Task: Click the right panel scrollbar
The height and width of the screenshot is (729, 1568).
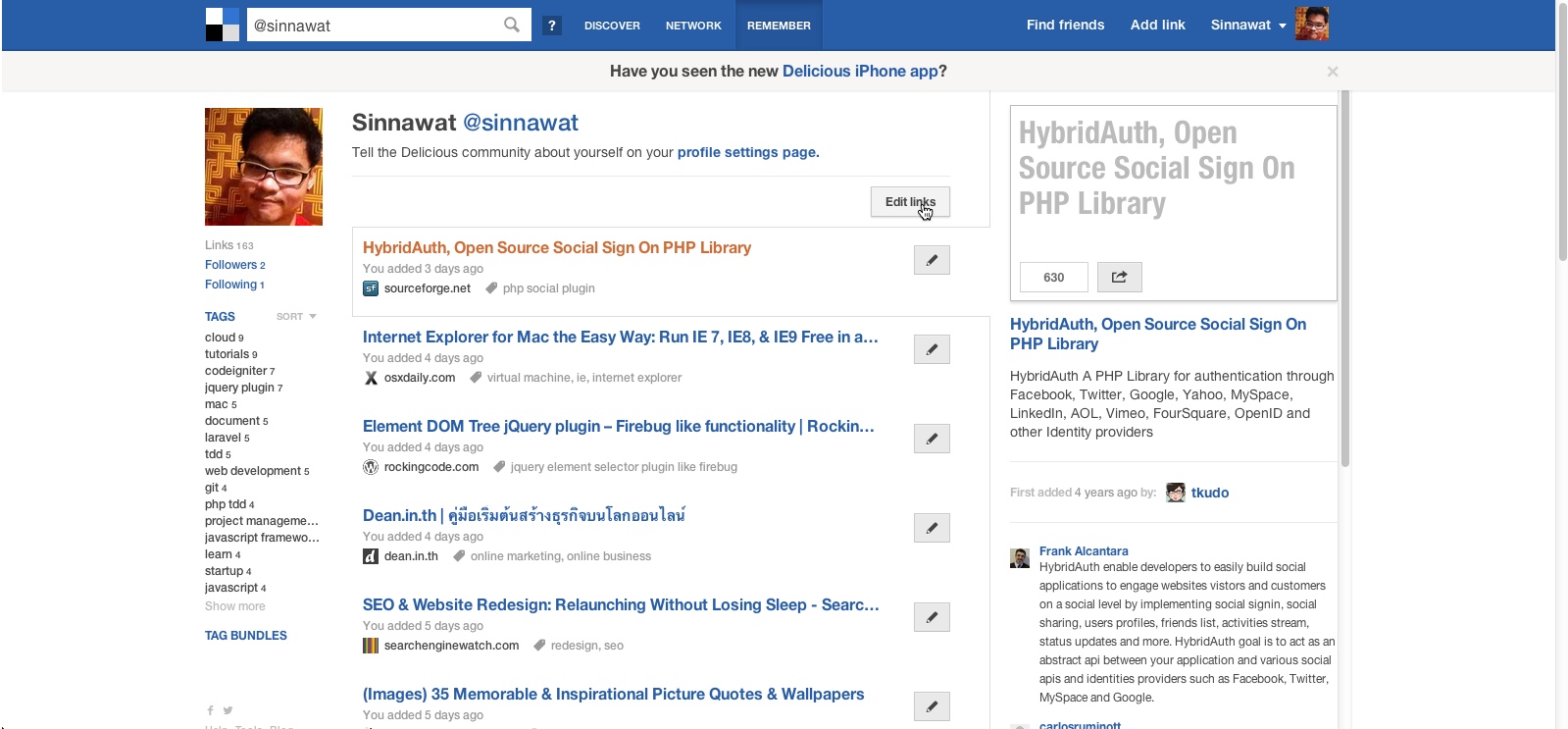Action: [x=1345, y=278]
